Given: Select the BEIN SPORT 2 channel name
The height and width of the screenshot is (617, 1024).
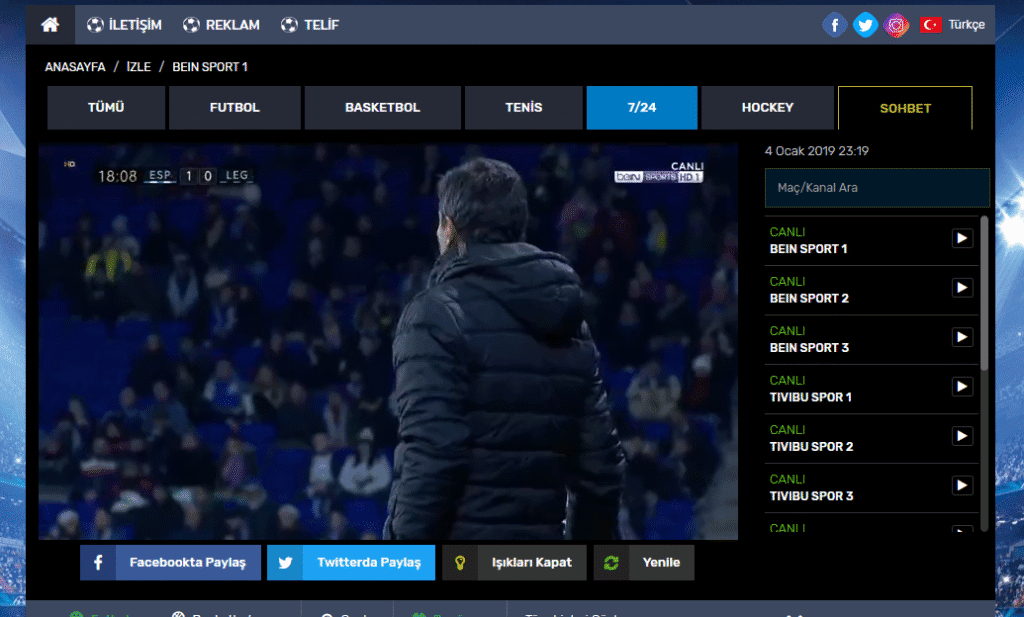Looking at the screenshot, I should tap(809, 298).
